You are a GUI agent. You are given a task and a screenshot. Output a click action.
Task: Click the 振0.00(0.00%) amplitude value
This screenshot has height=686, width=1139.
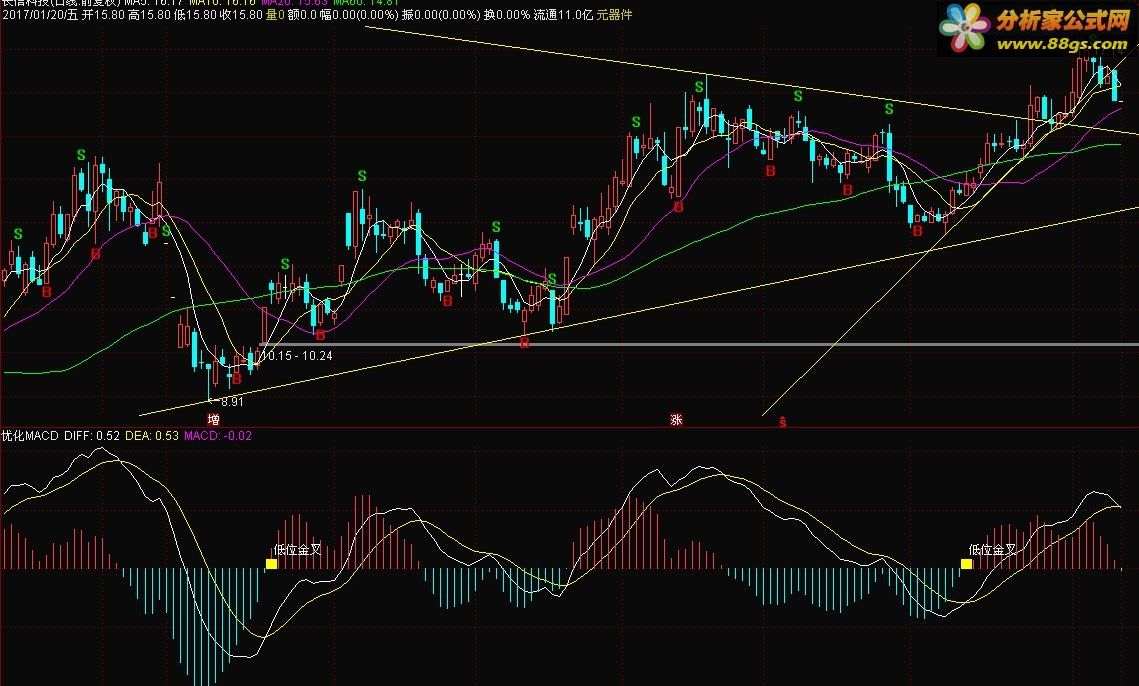[441, 15]
